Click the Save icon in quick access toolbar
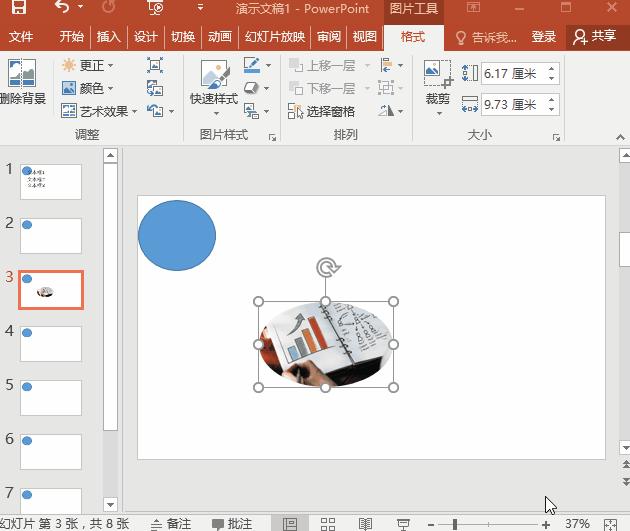The height and width of the screenshot is (531, 630). point(18,9)
